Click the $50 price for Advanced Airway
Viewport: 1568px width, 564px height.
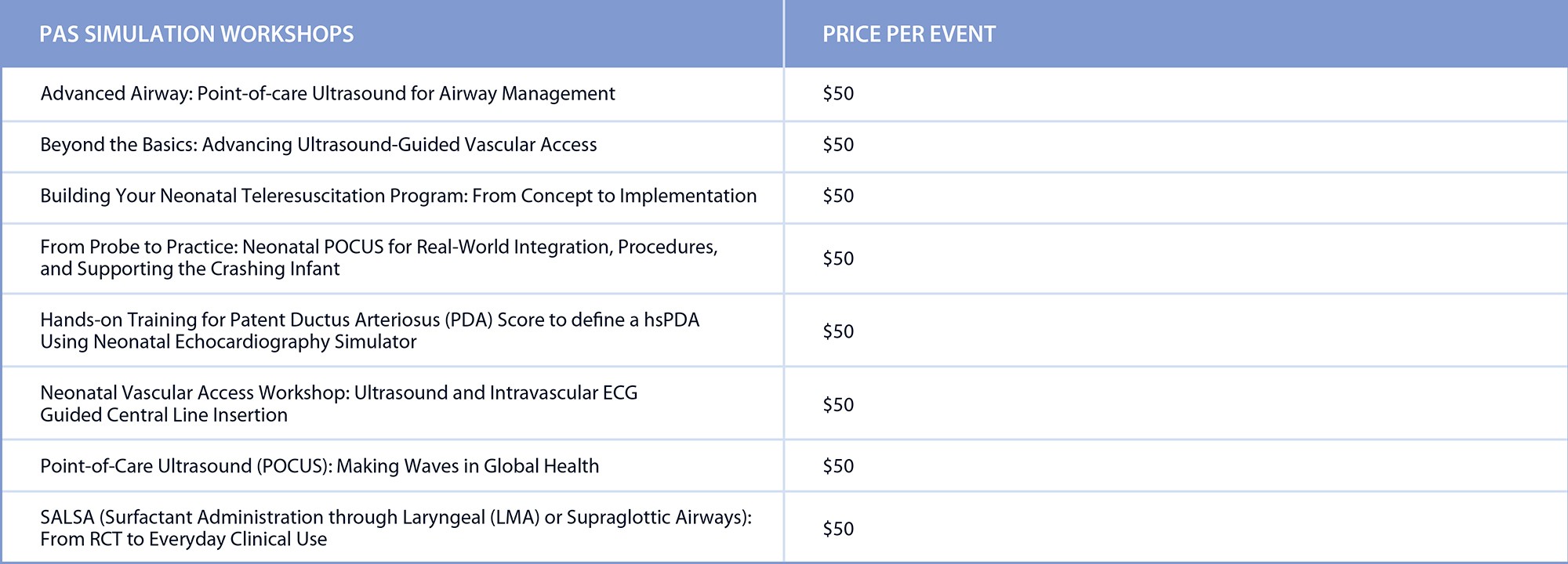[838, 94]
